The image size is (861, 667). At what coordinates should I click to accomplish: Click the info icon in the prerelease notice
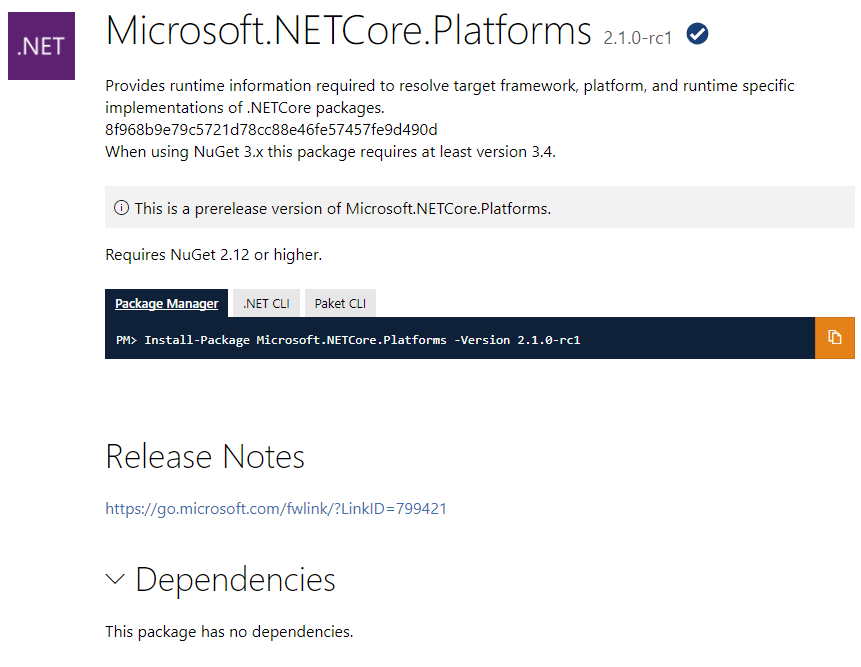pos(121,208)
